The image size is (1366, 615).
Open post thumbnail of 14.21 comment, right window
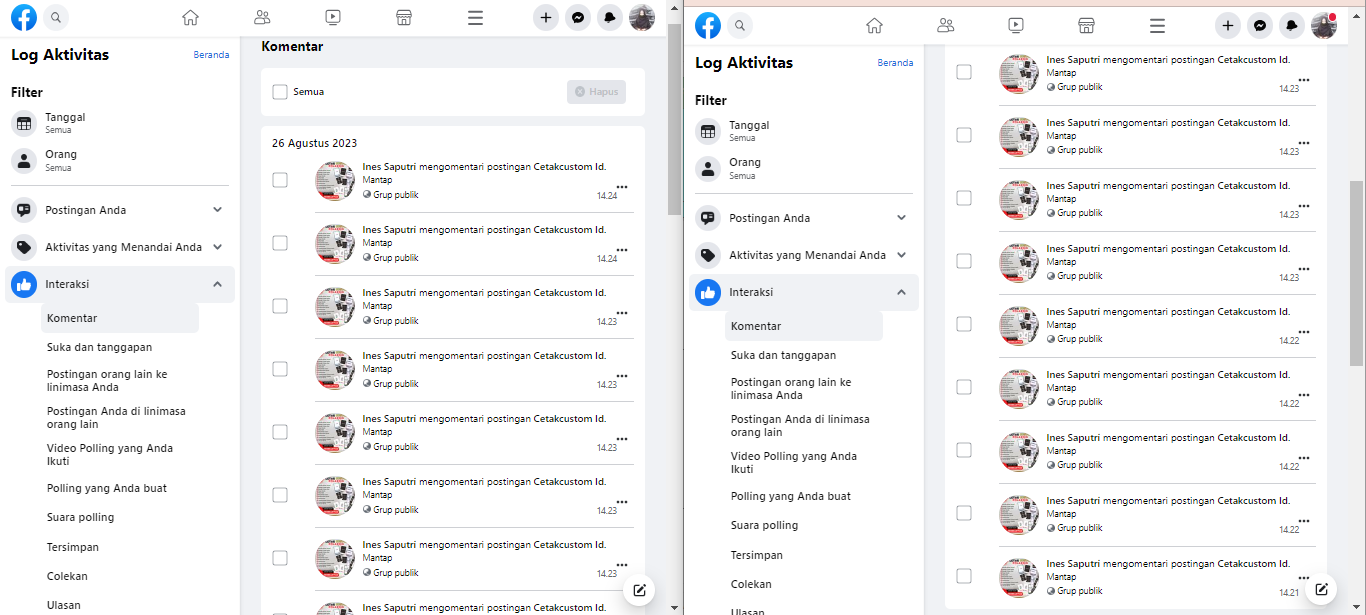click(x=1019, y=577)
